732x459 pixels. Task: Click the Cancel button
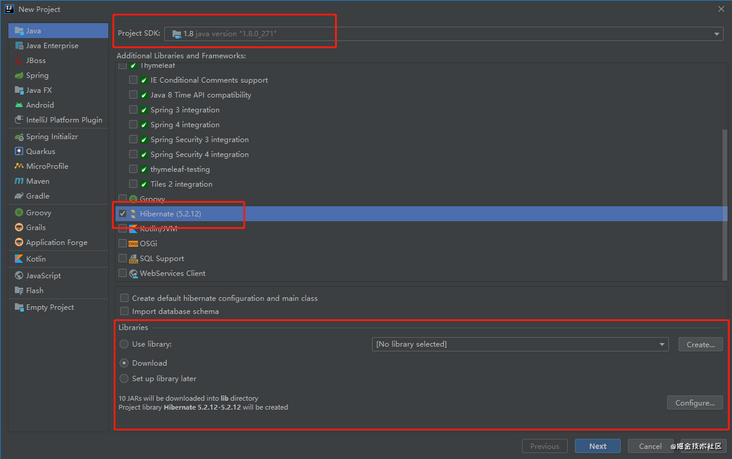click(x=650, y=446)
